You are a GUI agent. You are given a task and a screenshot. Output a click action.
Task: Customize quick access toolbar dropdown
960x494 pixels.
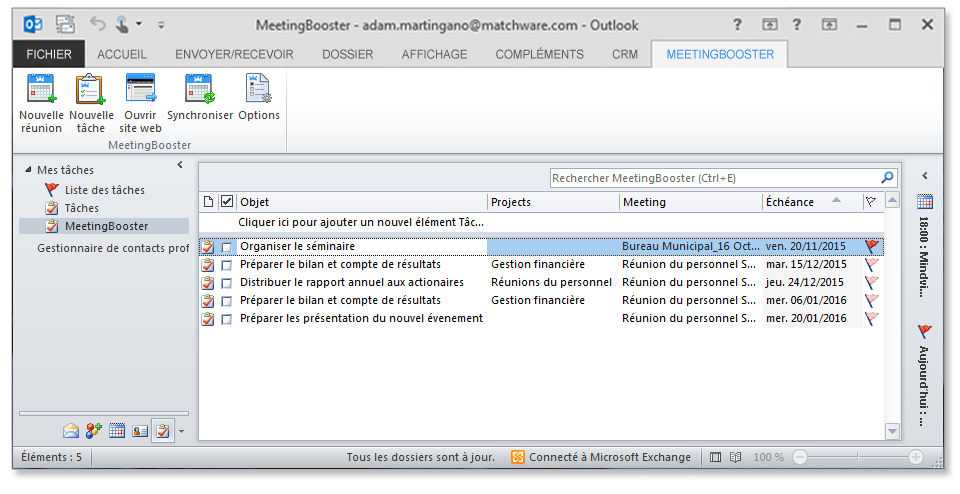tap(161, 25)
